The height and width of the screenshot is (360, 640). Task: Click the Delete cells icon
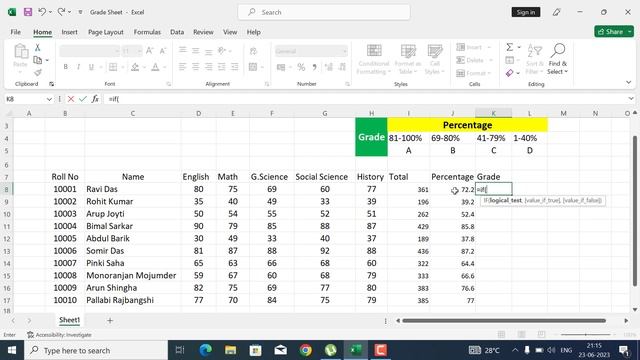coord(461,60)
